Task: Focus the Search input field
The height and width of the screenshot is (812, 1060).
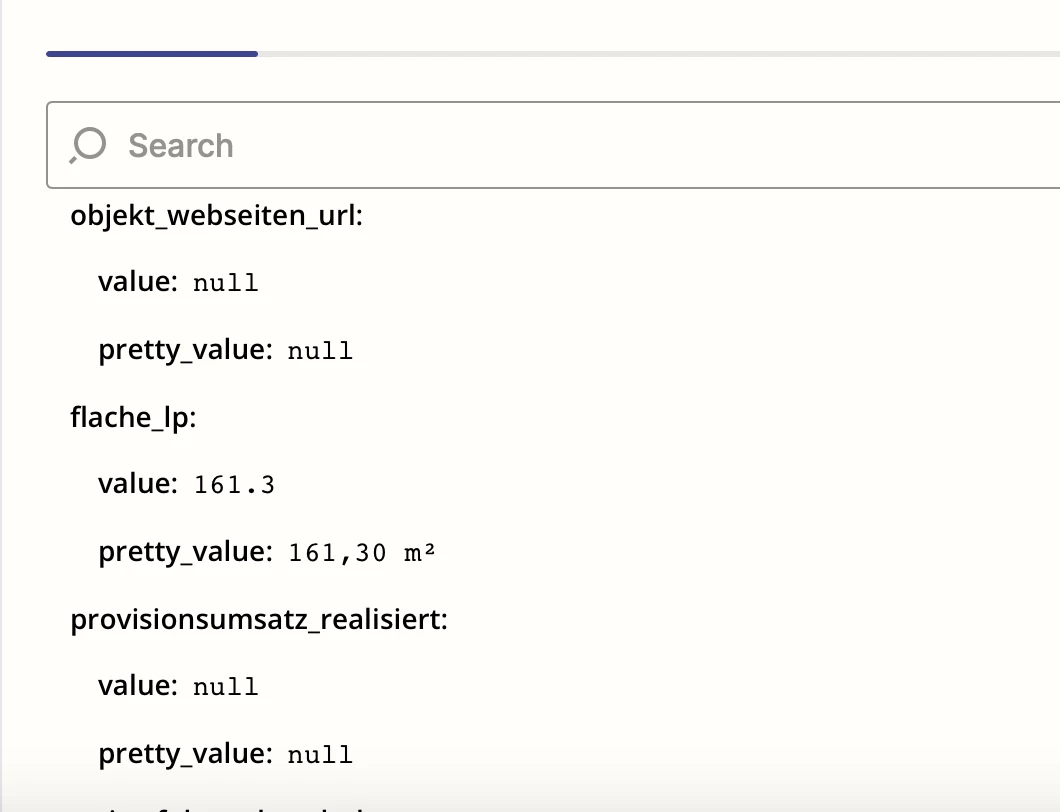Action: pyautogui.click(x=553, y=145)
